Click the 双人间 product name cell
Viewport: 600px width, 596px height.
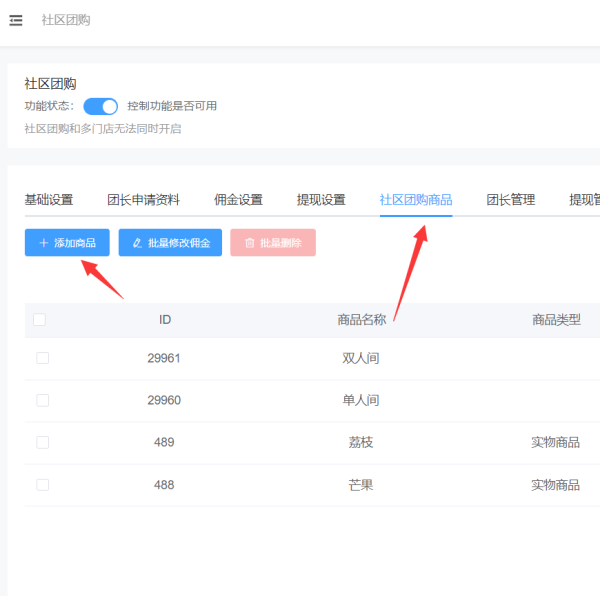(x=361, y=358)
